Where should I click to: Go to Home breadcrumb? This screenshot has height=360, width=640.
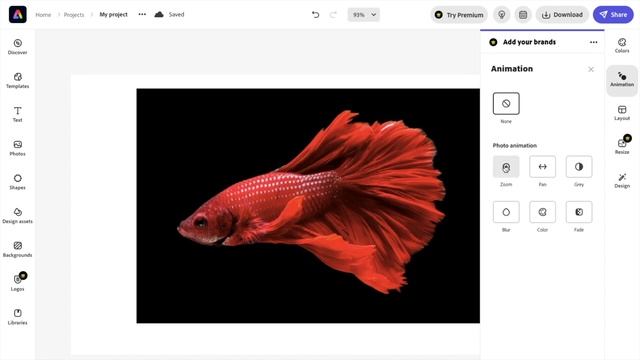coord(43,15)
